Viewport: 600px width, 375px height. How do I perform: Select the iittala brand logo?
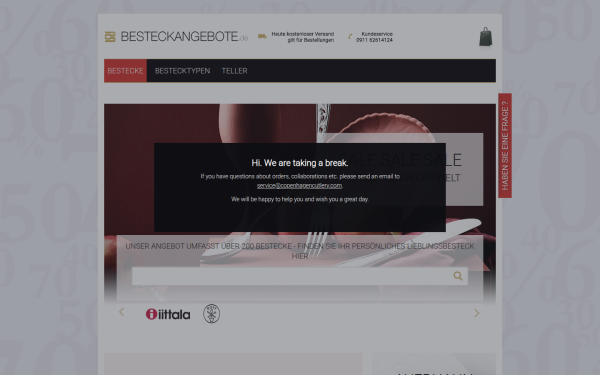[168, 314]
